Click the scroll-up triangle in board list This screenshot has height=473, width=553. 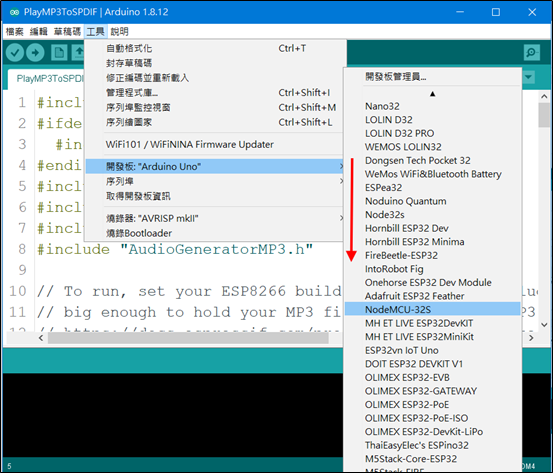[432, 94]
